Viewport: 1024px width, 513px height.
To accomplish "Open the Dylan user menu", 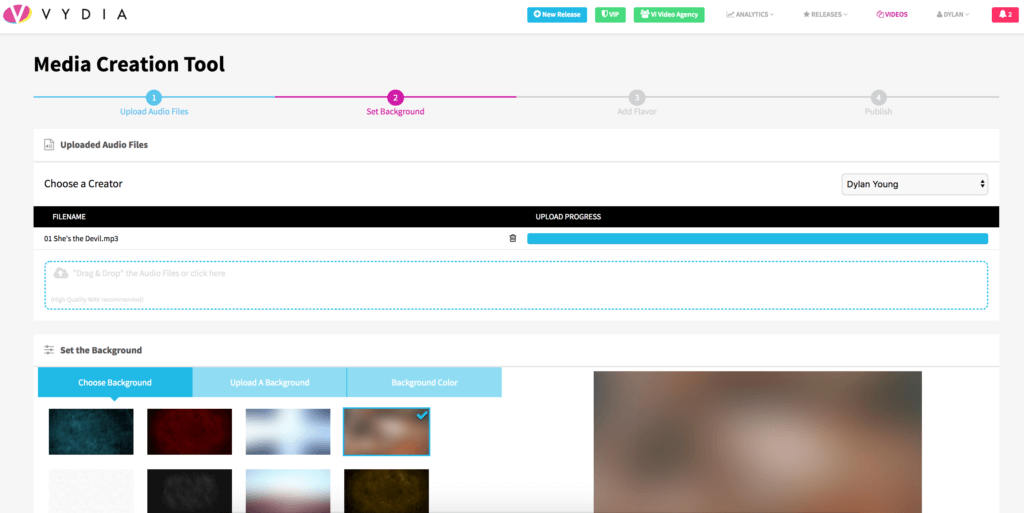I will coord(953,14).
